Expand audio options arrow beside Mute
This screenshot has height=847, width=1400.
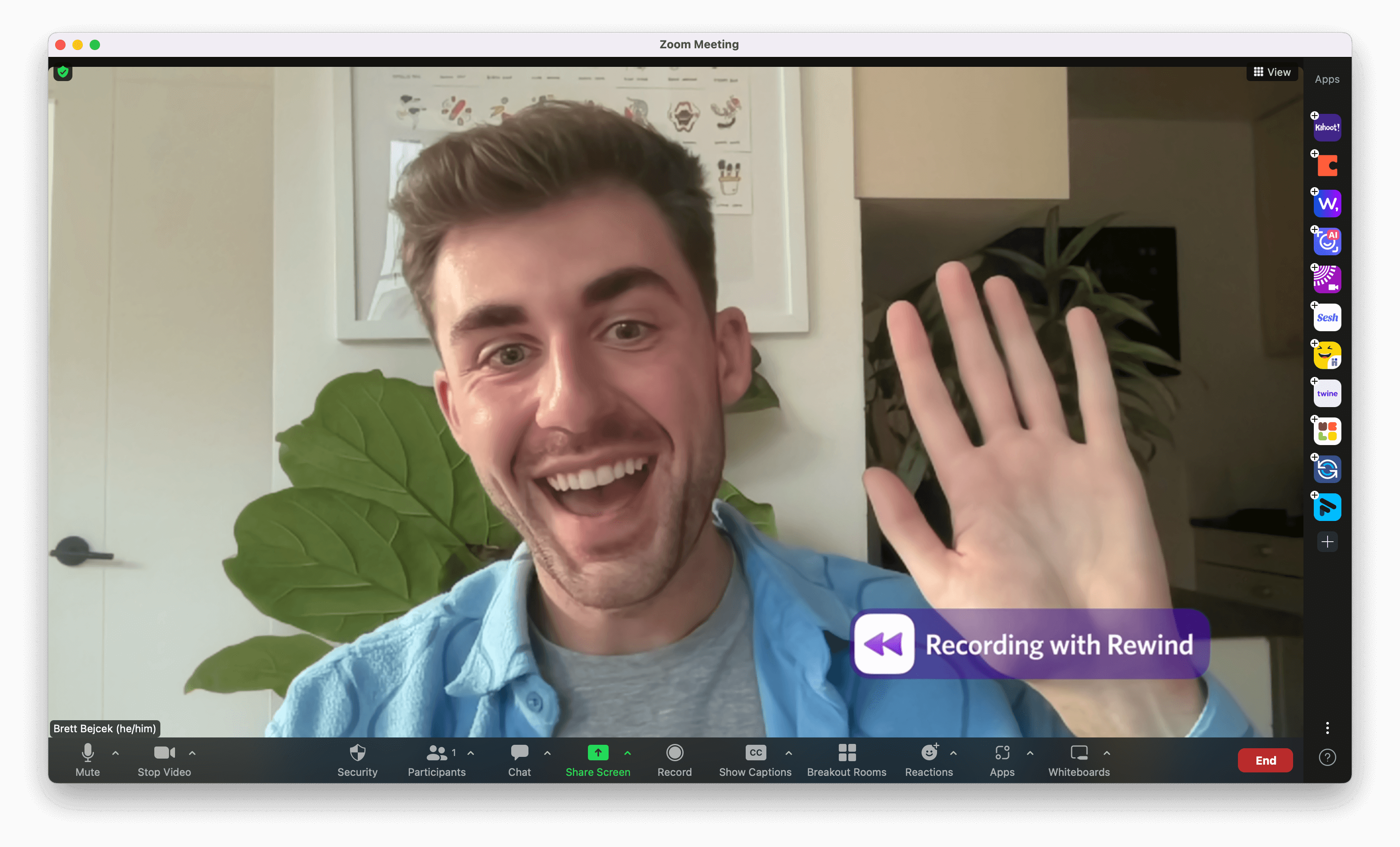tap(116, 753)
